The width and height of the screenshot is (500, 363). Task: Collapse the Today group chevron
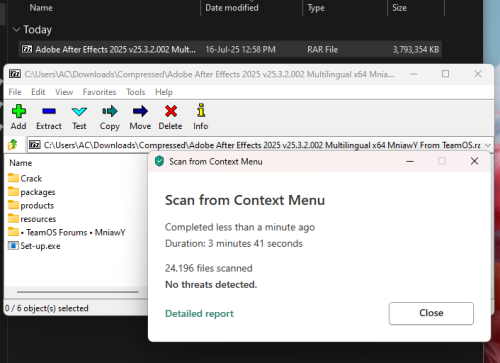click(16, 30)
